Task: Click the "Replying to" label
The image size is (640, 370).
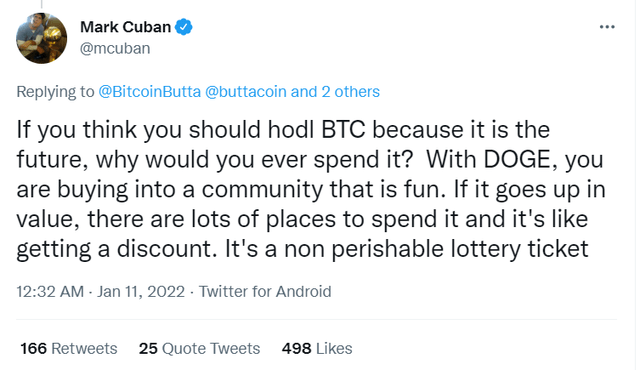Action: click(x=55, y=92)
